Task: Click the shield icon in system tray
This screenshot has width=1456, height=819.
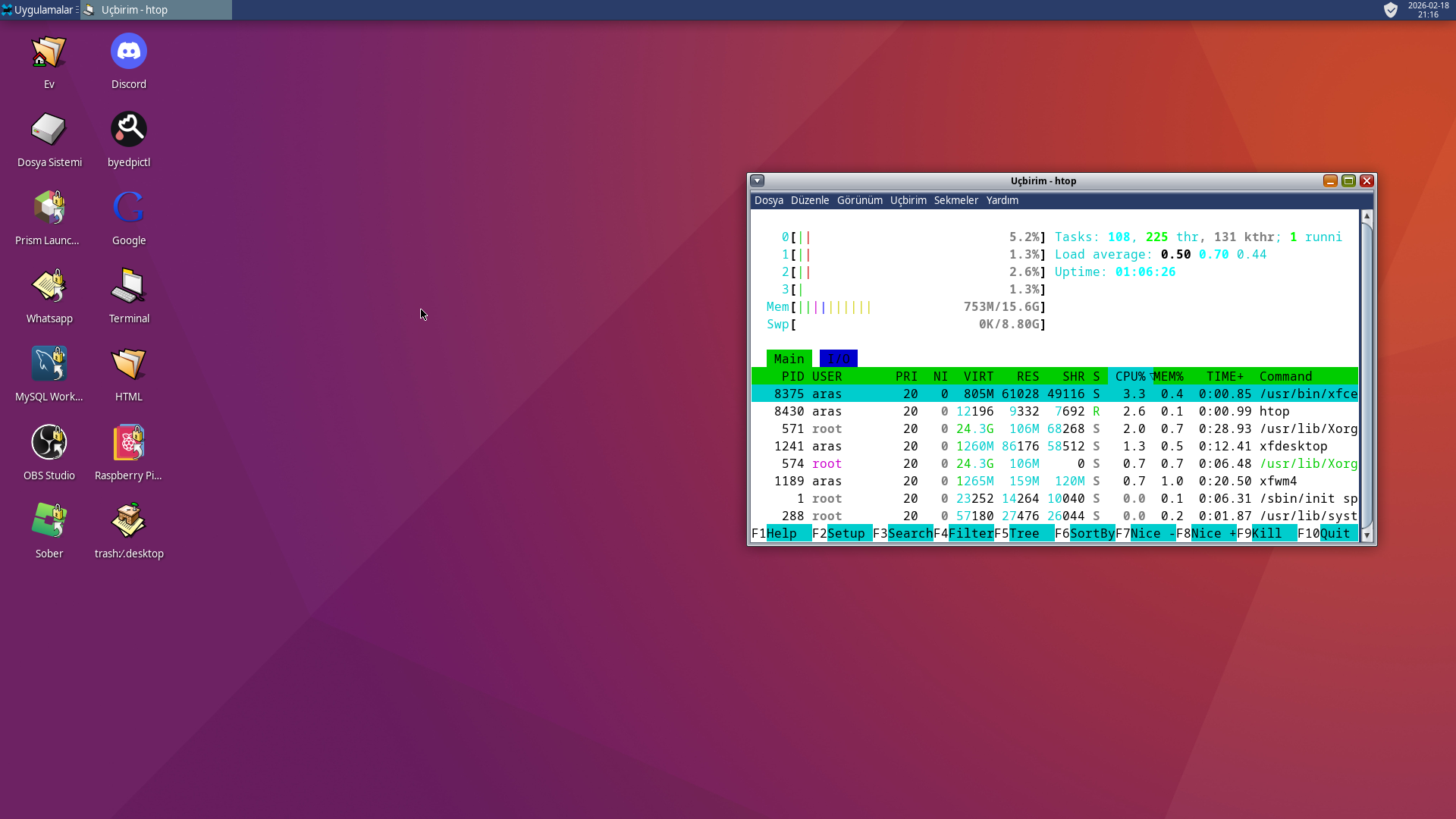Action: point(1390,10)
